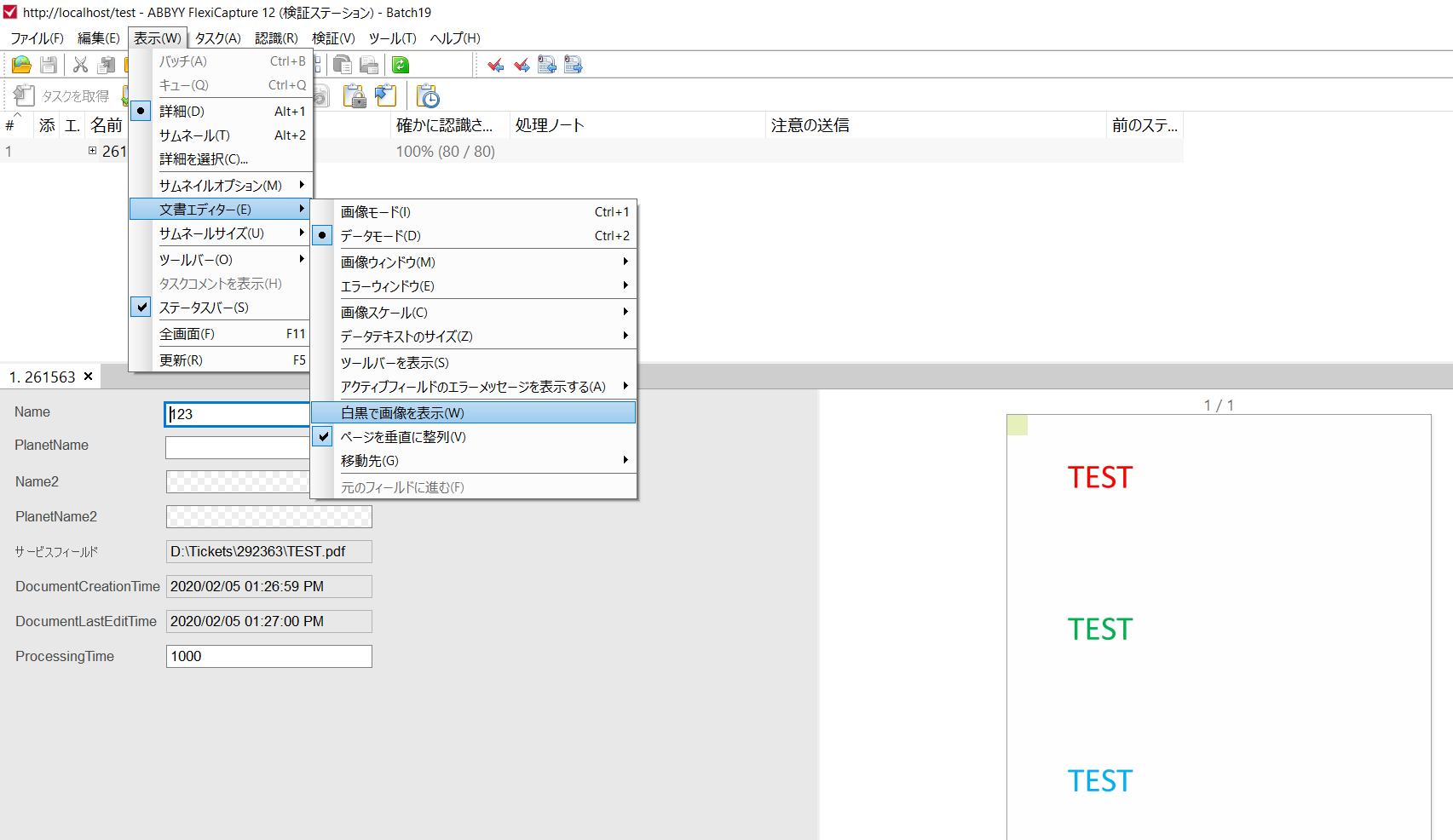The image size is (1453, 840).
Task: Click the green TEST text in document
Action: pos(1099,629)
